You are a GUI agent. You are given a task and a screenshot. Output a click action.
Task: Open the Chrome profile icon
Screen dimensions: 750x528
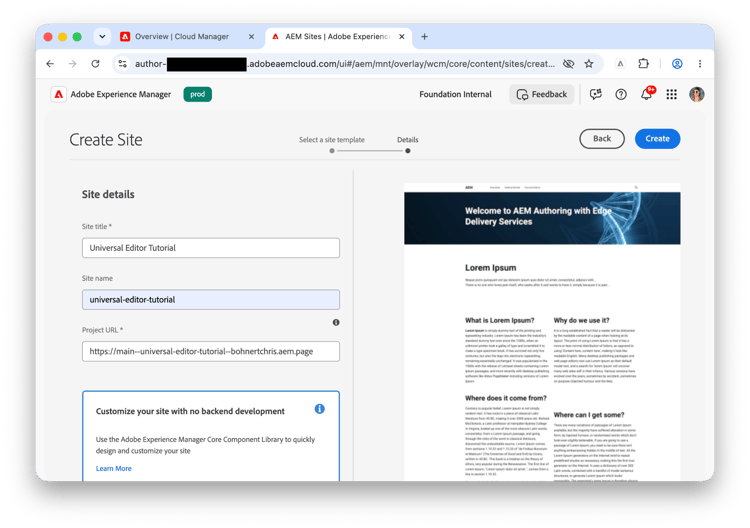click(x=677, y=64)
